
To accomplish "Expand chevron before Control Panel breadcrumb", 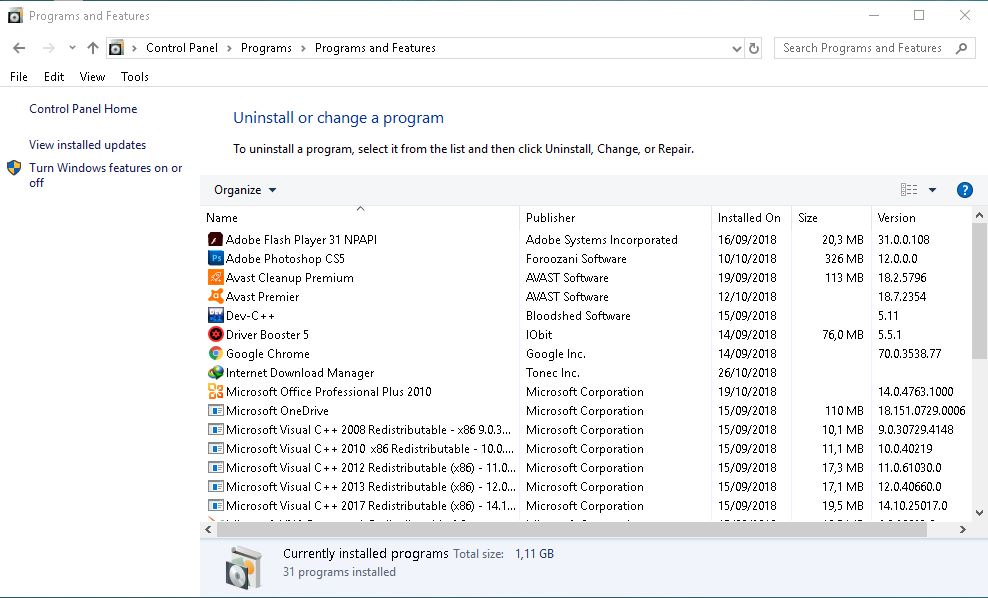I will pyautogui.click(x=134, y=48).
